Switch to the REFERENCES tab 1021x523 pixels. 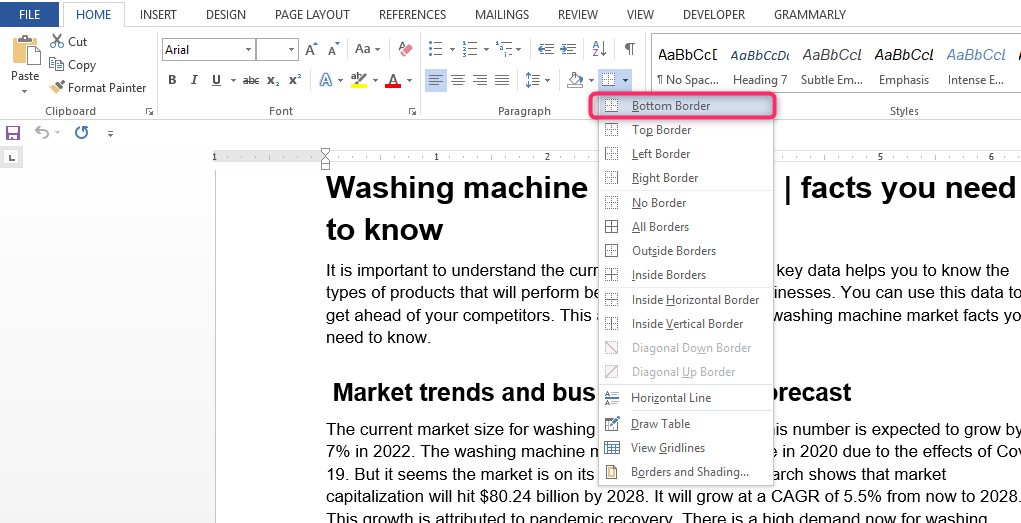click(412, 14)
